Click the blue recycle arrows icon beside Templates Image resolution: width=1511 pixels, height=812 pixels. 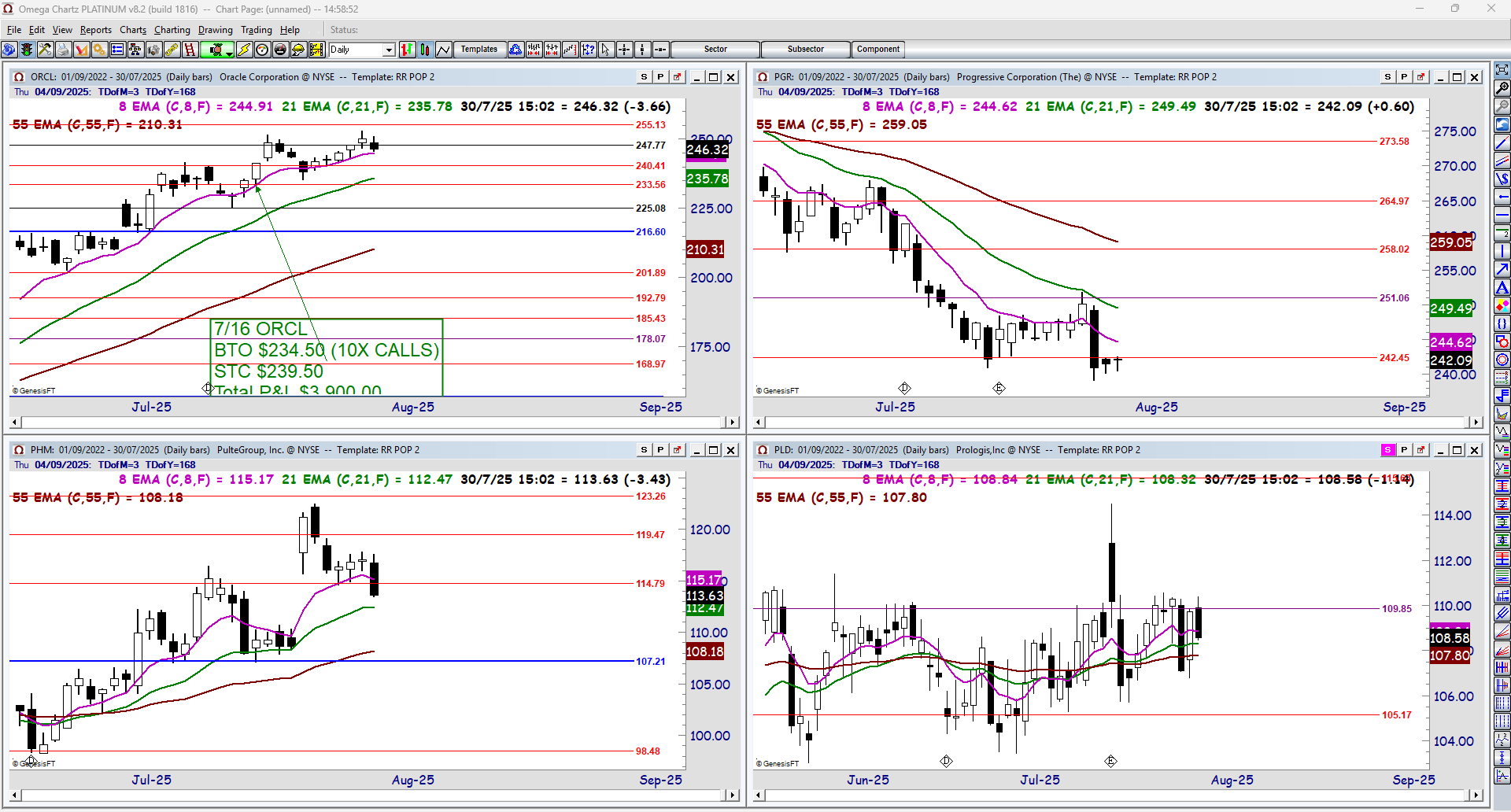coord(515,50)
